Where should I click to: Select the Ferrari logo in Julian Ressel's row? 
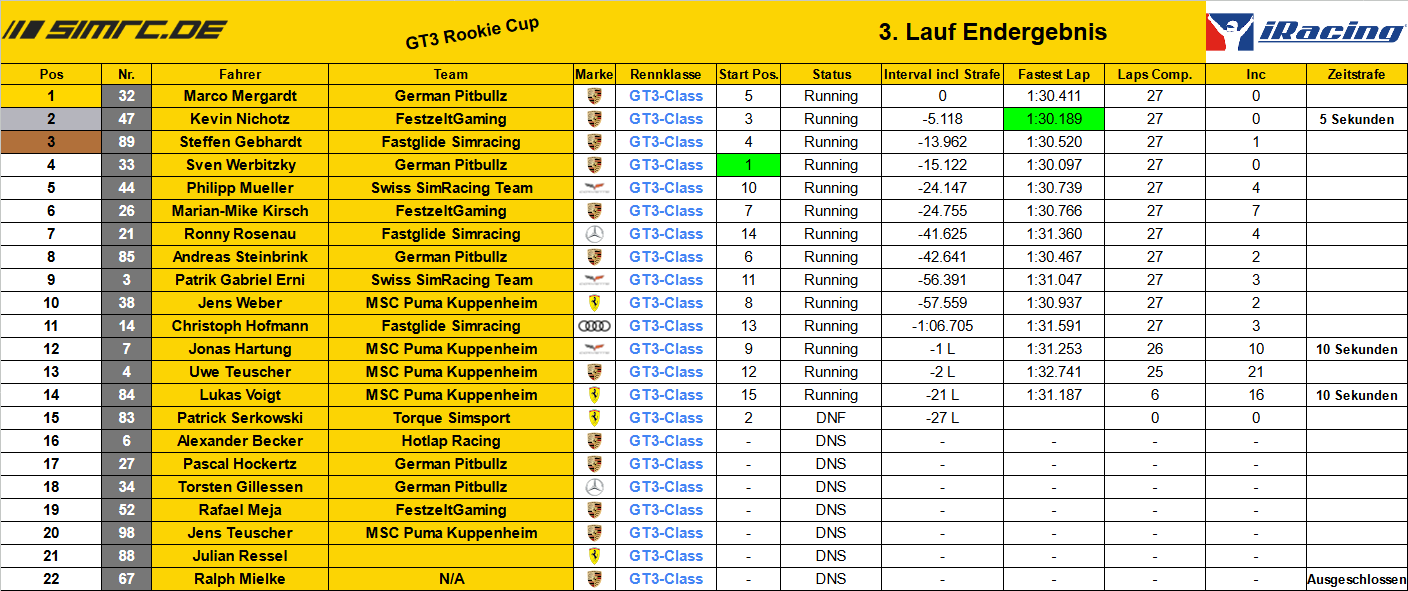pos(594,556)
